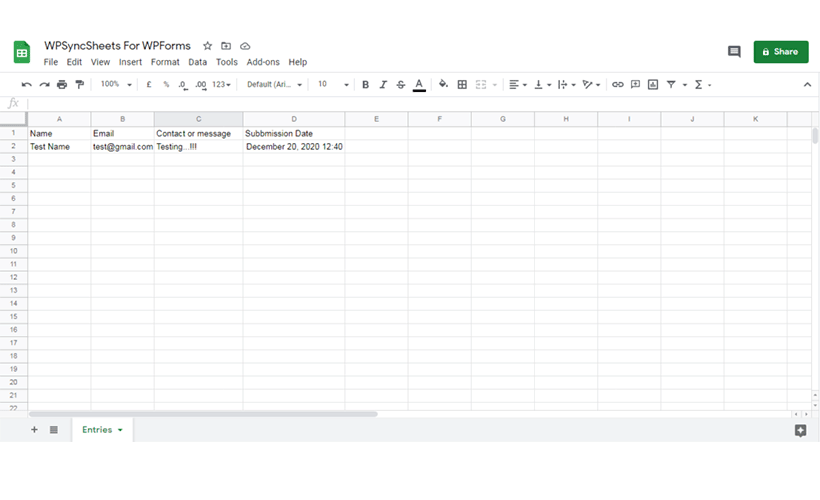Open the Default (Arial) font dropdown
Viewport: 820px width, 500px height.
[275, 84]
